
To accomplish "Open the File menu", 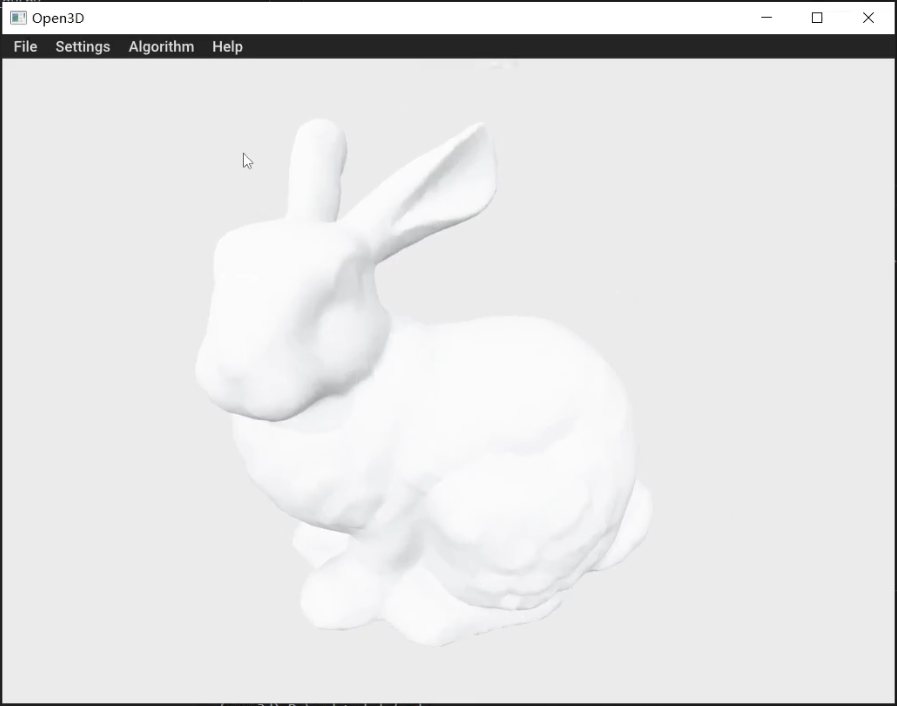I will 25,47.
